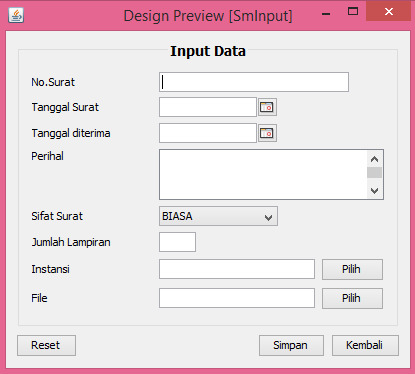Close the Design Preview window
415x374 pixels.
point(389,12)
